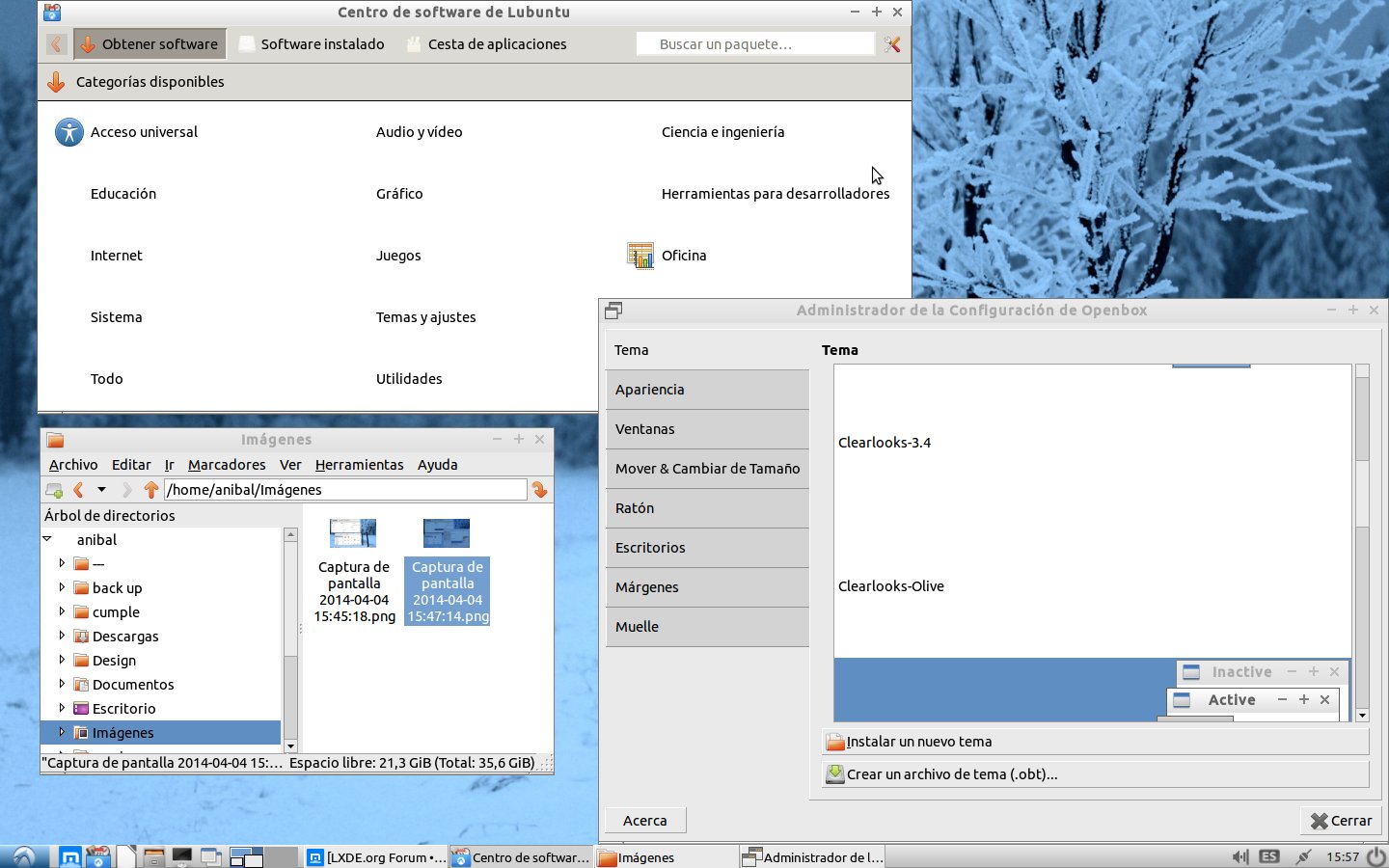1389x868 pixels.
Task: Click the Acerca button
Action: (645, 821)
